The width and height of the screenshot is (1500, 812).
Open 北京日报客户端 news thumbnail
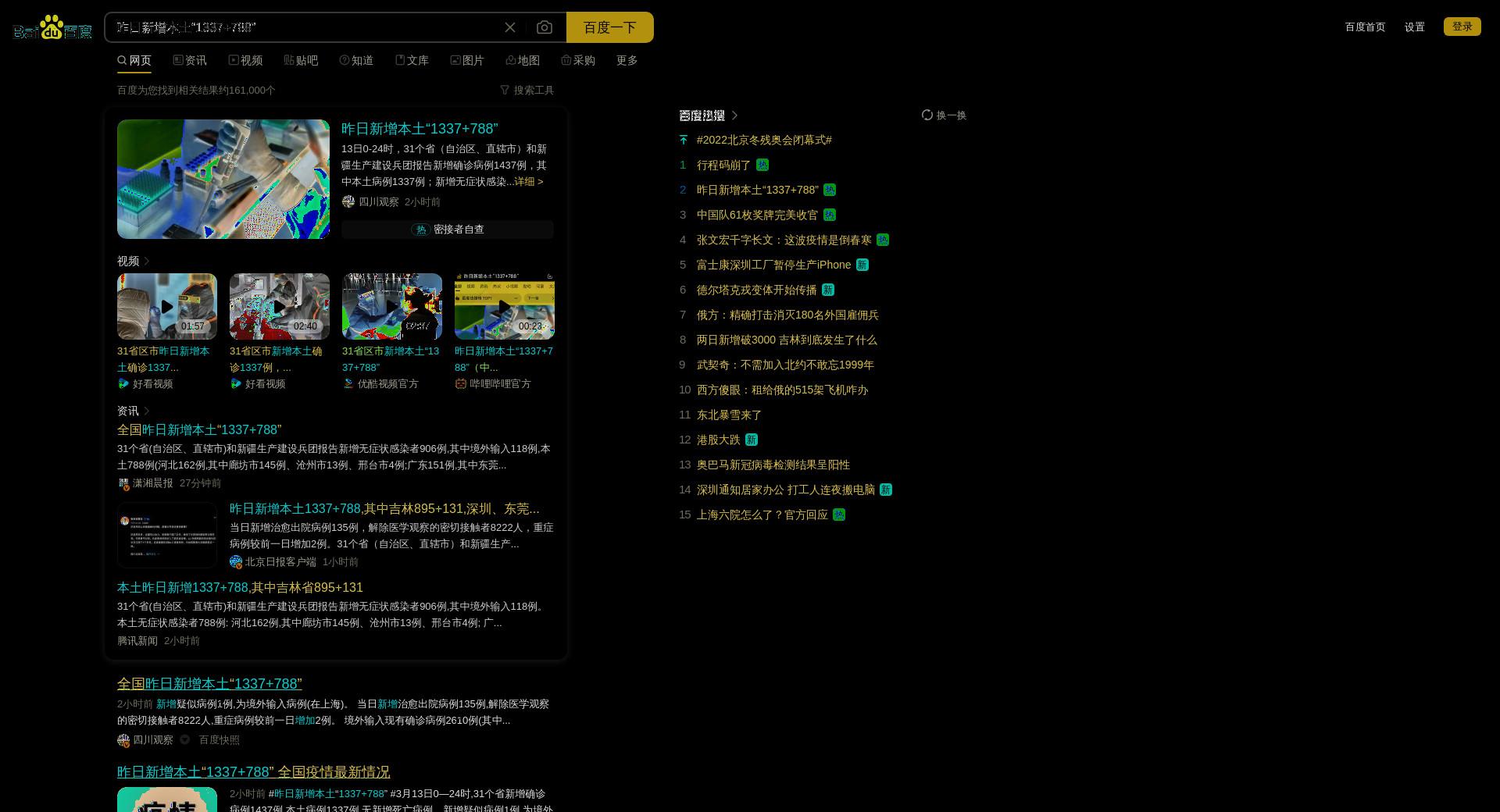pos(167,535)
